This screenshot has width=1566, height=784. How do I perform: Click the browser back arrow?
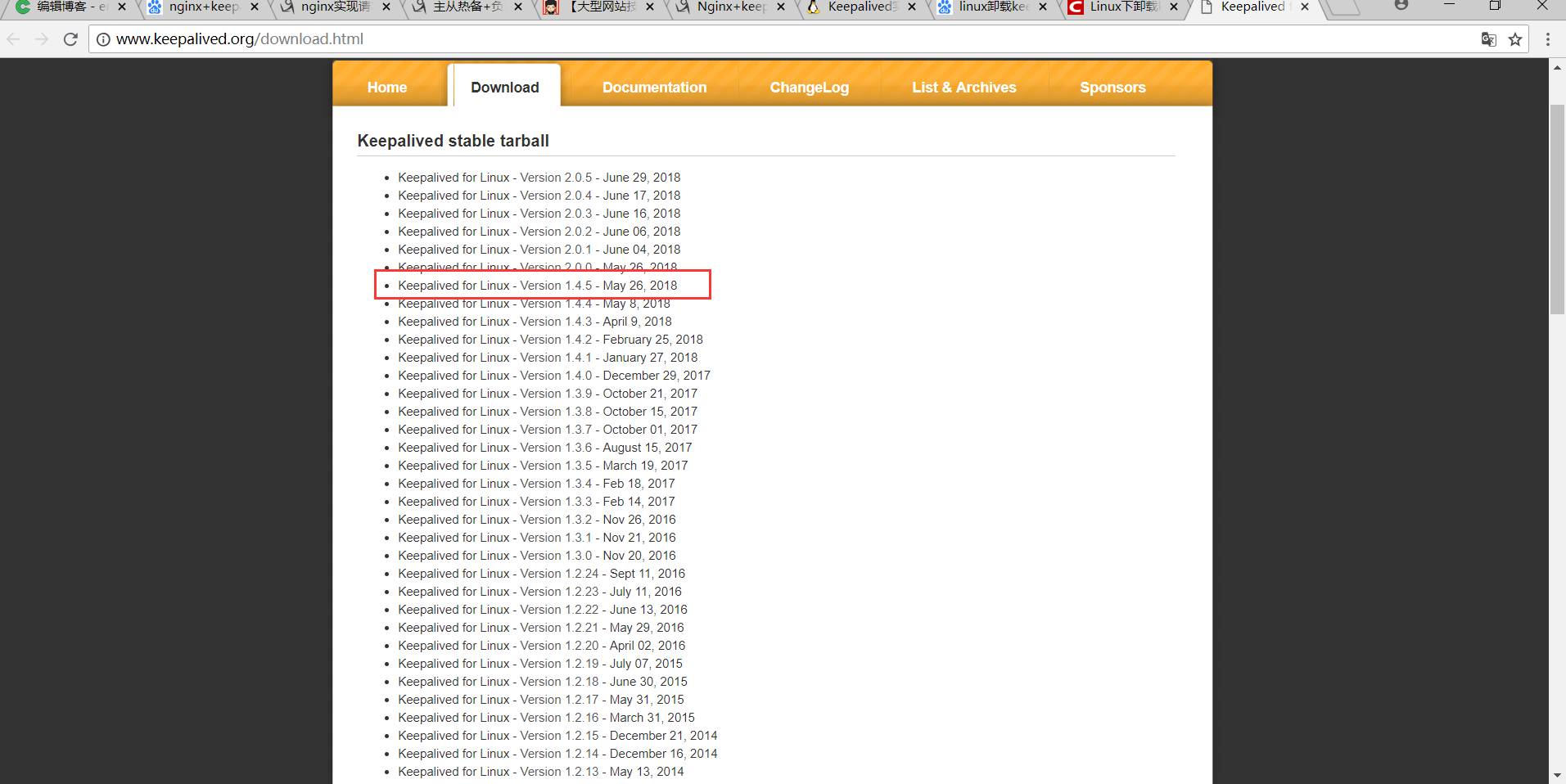coord(14,39)
